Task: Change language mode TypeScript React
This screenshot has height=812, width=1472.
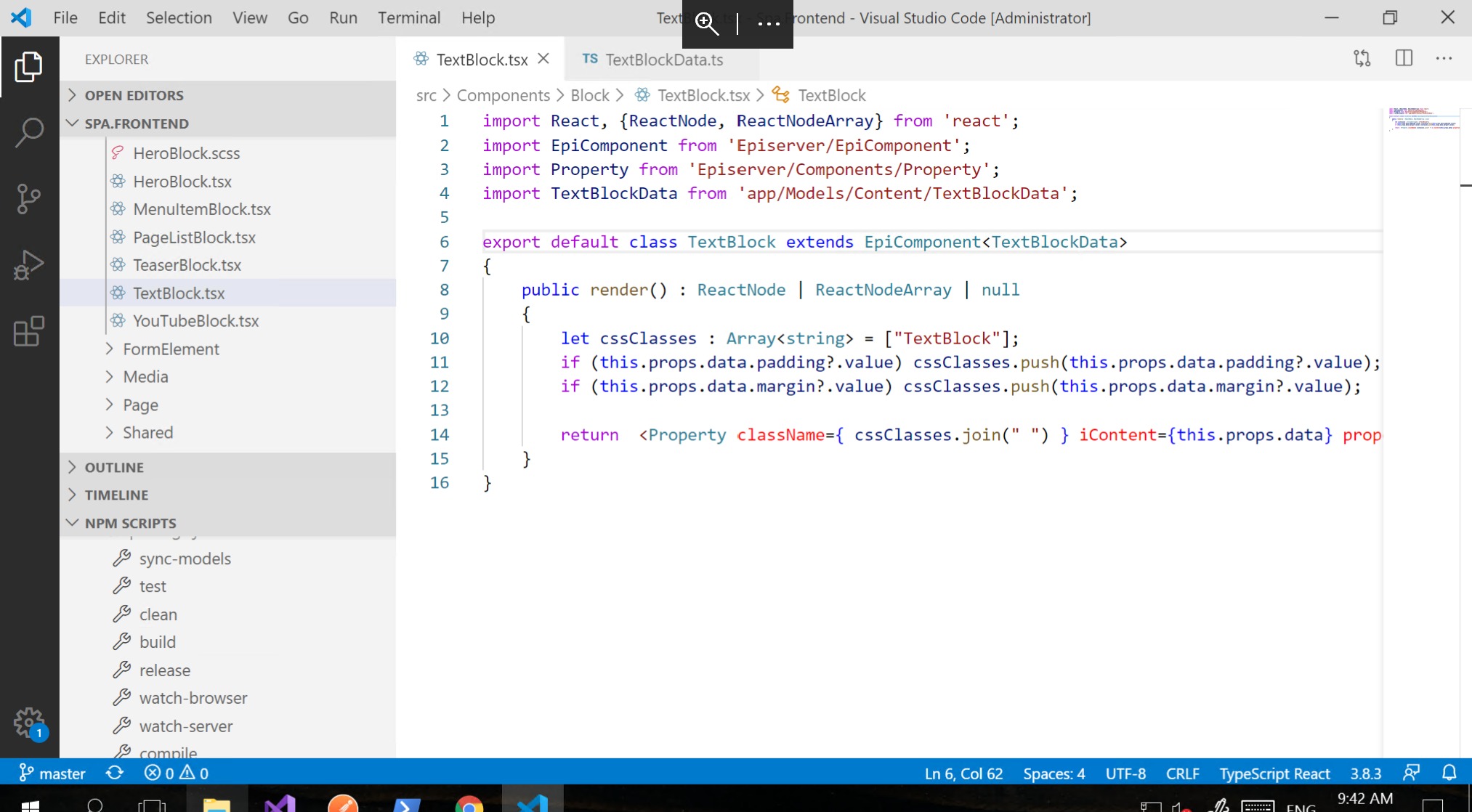Action: (x=1274, y=774)
